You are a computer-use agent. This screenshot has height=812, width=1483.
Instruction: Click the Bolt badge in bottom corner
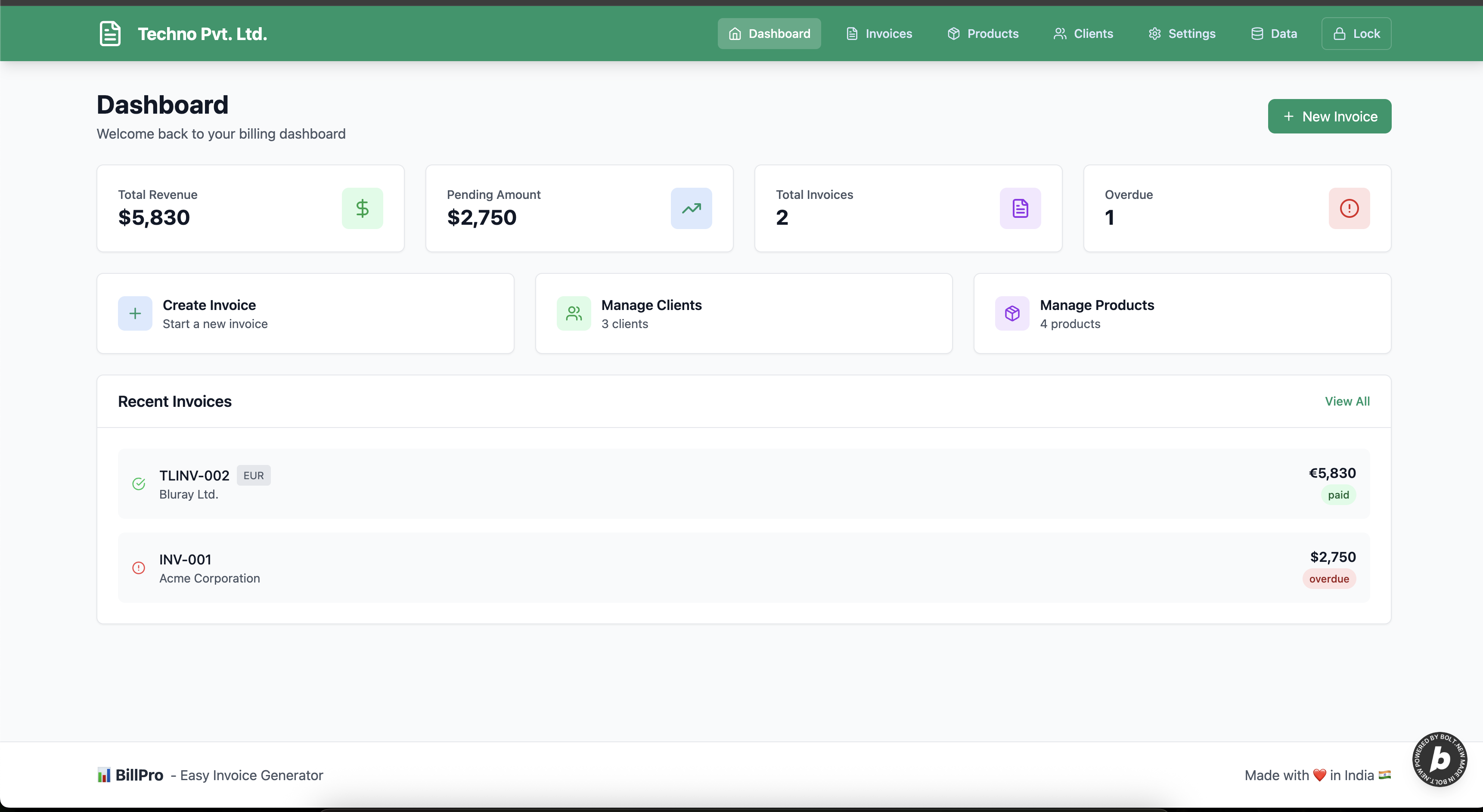click(1439, 759)
